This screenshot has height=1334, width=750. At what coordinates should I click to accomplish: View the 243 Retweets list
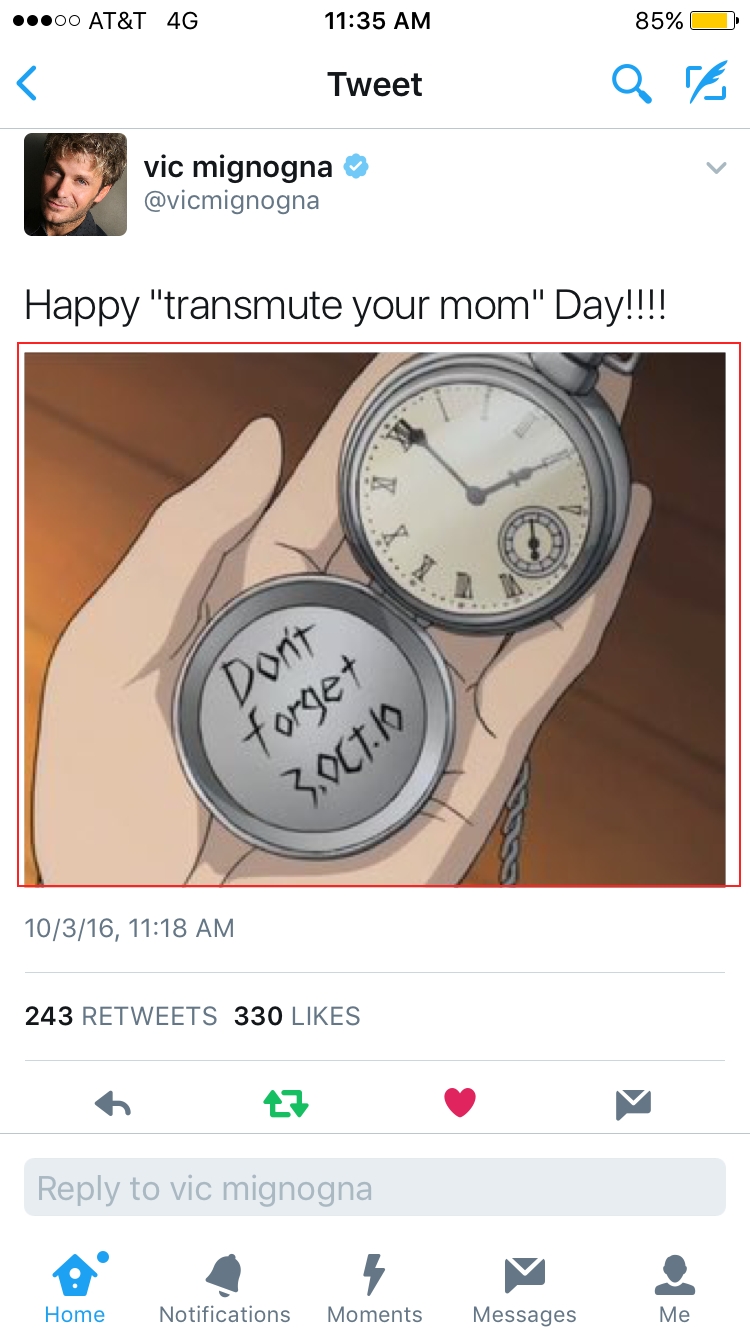click(x=121, y=1016)
